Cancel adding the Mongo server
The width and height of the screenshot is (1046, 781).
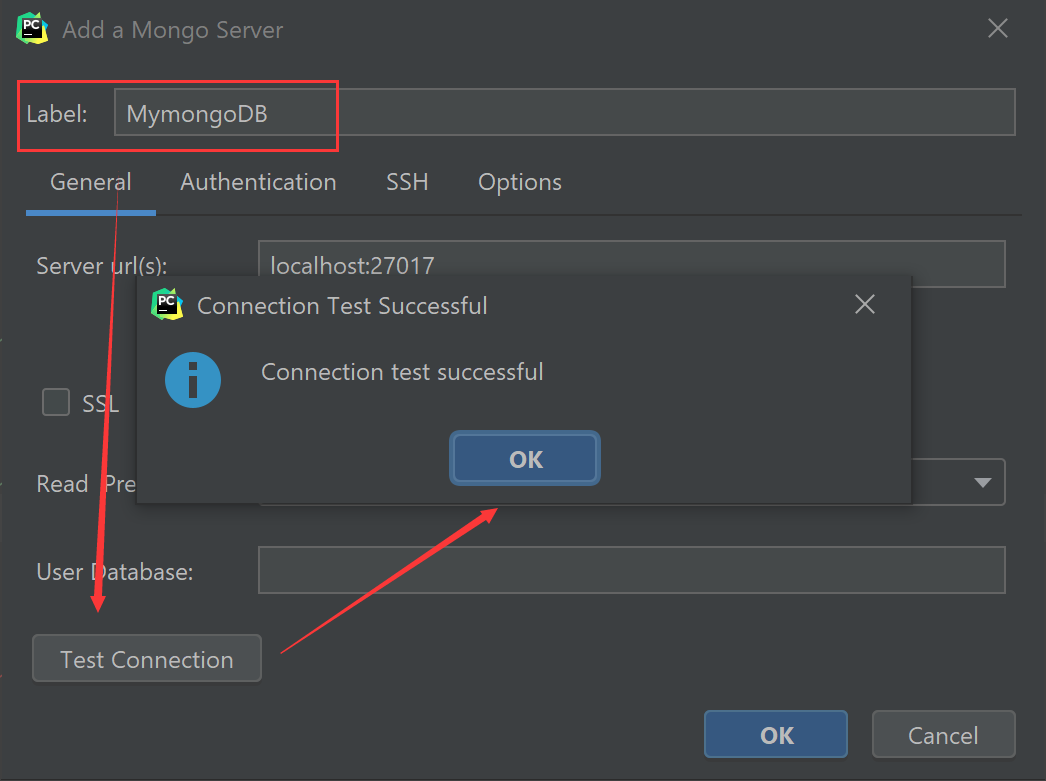click(942, 734)
